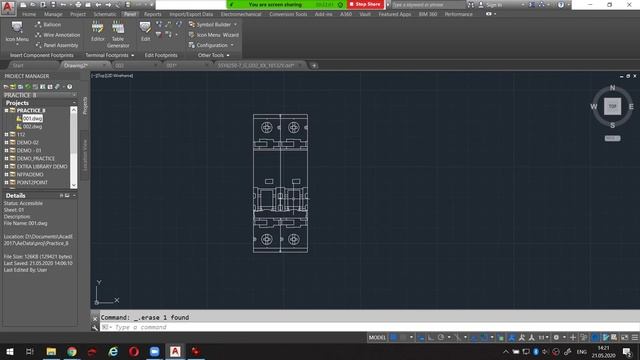
Task: Expand the PRACTICE_8 project tree node
Action: [x=7, y=111]
